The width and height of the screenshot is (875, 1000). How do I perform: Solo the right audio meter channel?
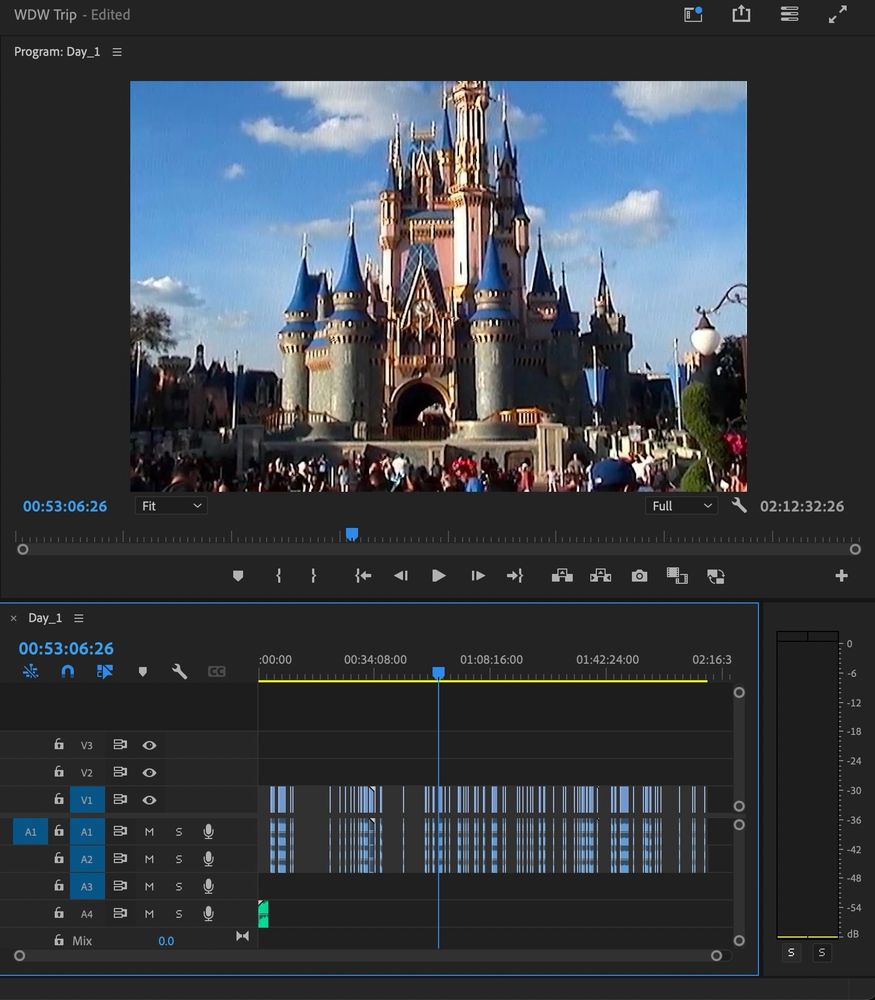[821, 952]
